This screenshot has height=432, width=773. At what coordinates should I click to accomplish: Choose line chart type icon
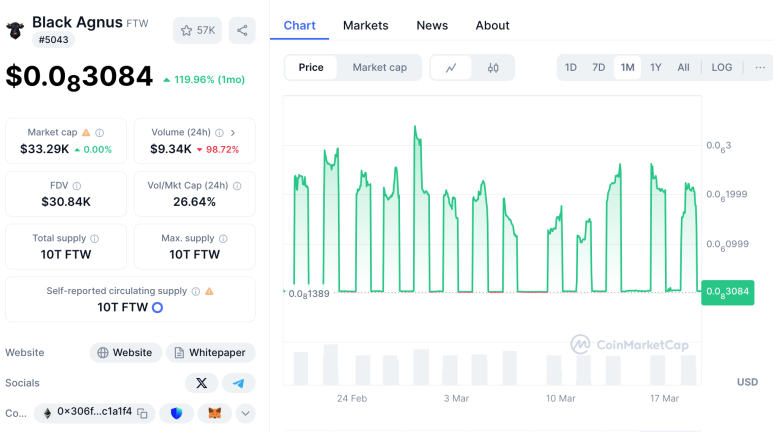coord(451,68)
